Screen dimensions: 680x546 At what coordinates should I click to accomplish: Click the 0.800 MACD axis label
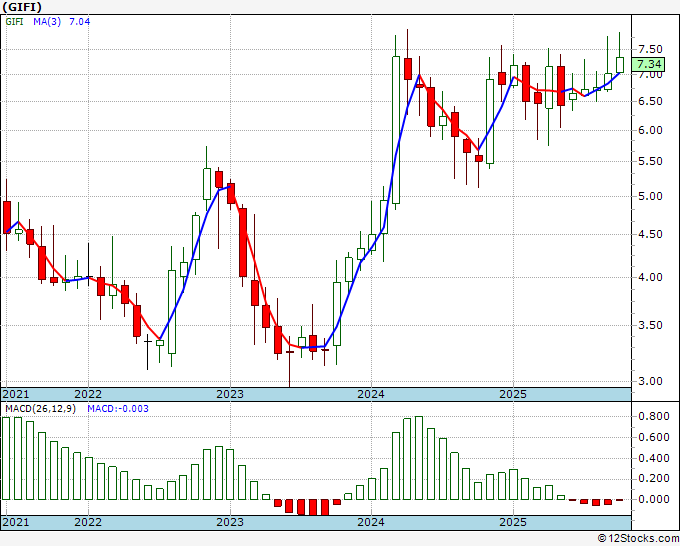pos(654,416)
